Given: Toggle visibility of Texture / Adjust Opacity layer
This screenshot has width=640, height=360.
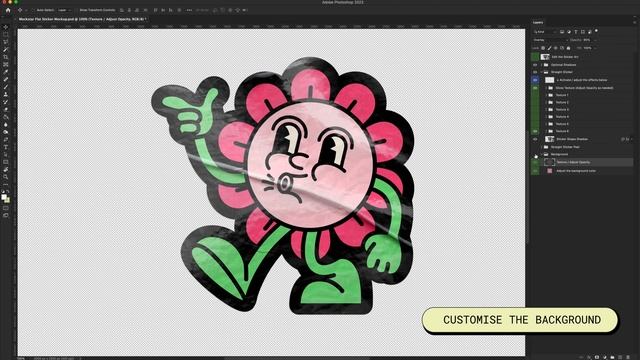Looking at the screenshot, I should (535, 162).
